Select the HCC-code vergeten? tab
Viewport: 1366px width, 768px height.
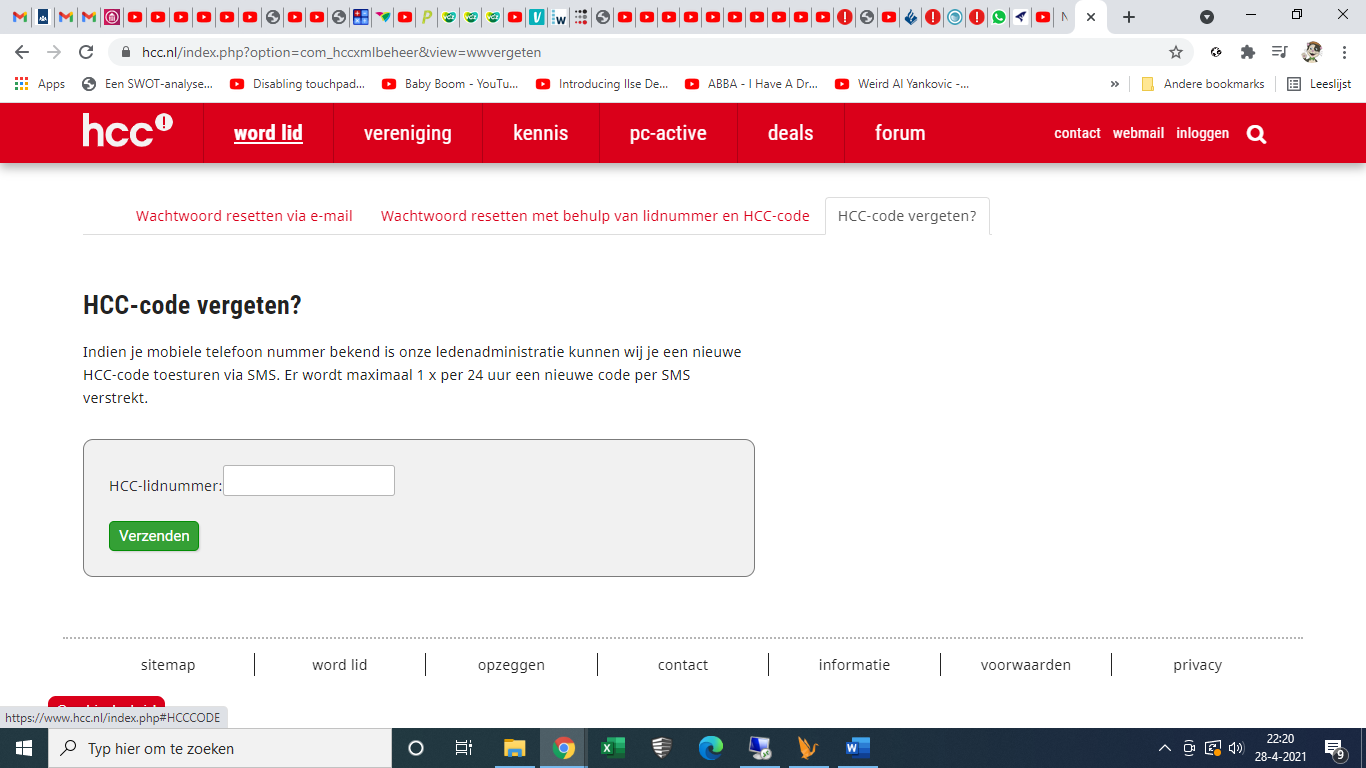point(907,216)
